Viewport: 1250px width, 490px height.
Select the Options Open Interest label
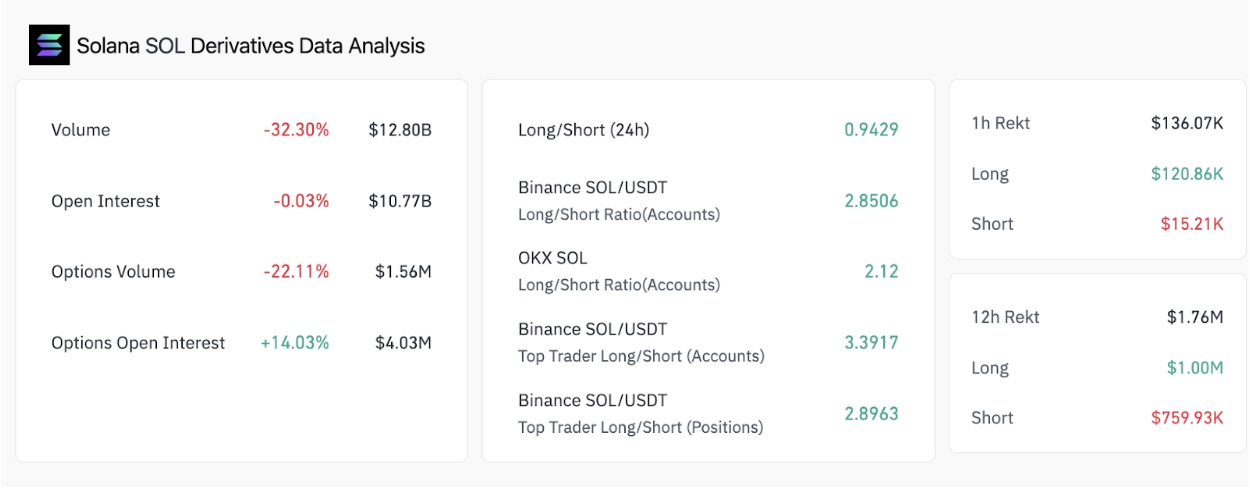[138, 343]
